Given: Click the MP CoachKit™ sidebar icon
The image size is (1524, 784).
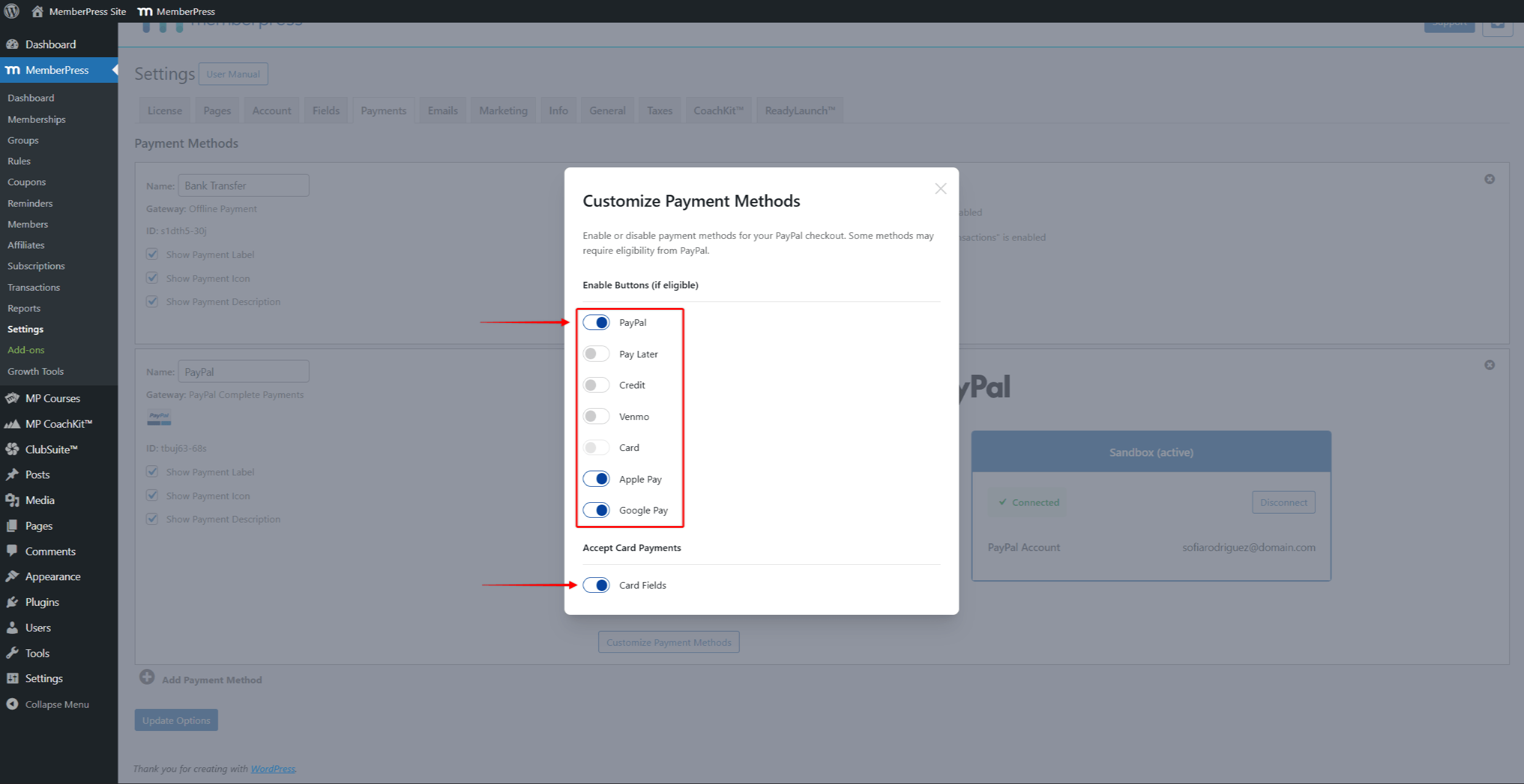Looking at the screenshot, I should pos(13,424).
